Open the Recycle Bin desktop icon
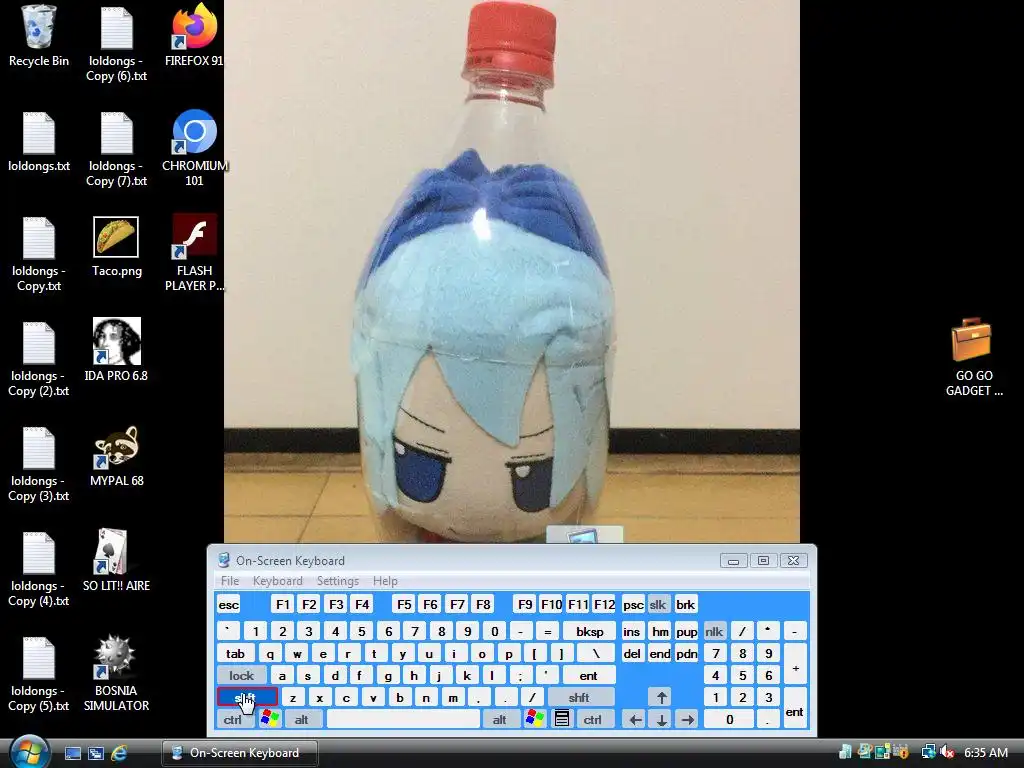The image size is (1024, 768). click(39, 37)
